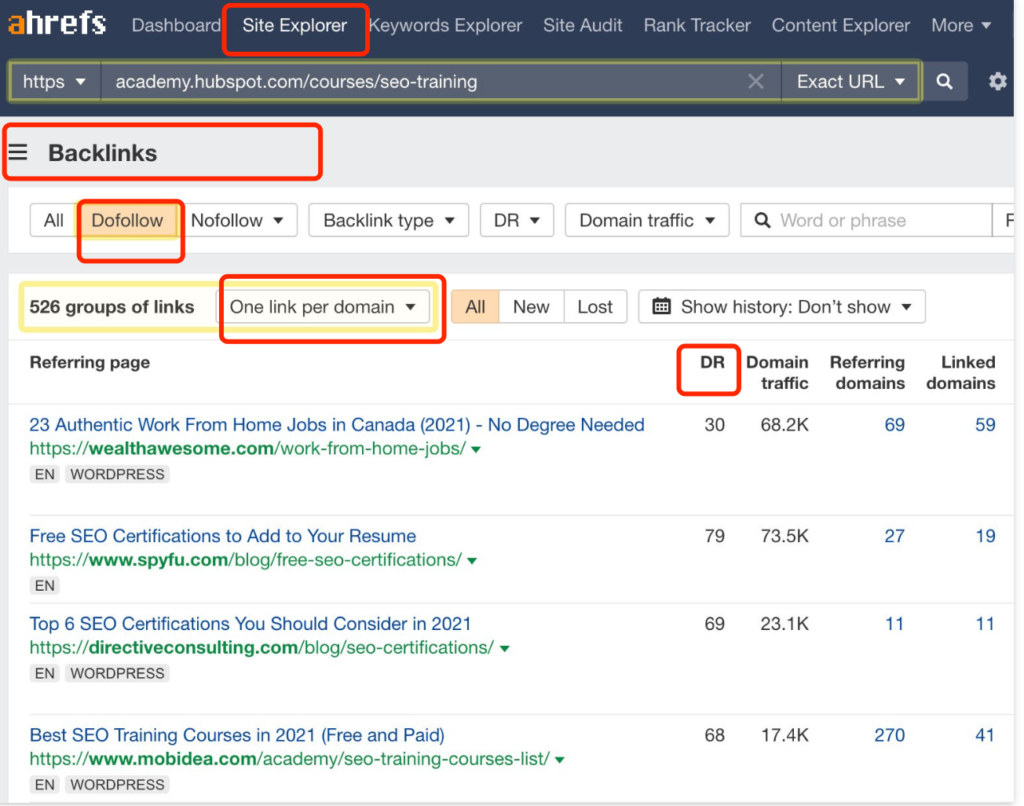Sort by Domain traffic column

tap(777, 372)
